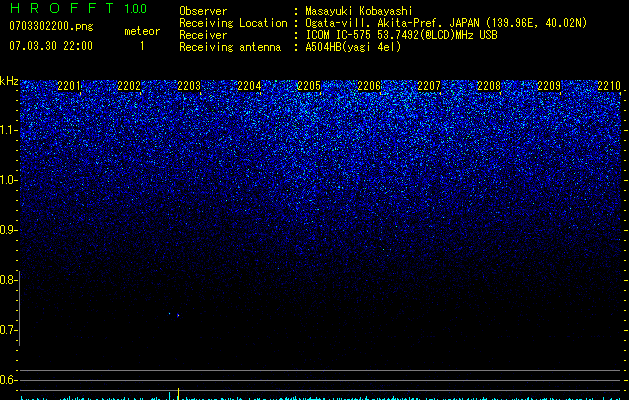The height and width of the screenshot is (400, 629).
Task: Click the Receiving antenna label
Action: click(230, 47)
